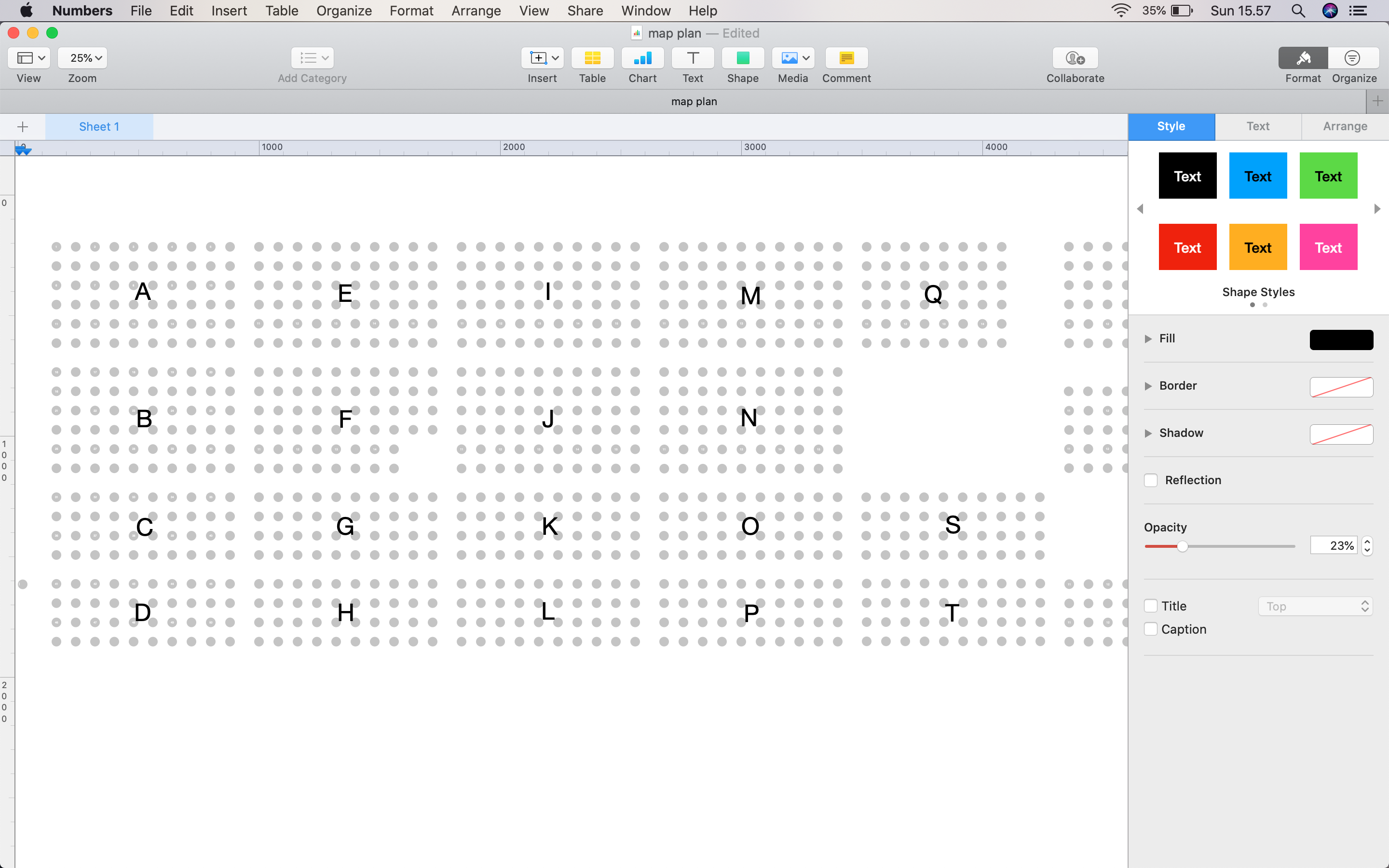Apply the orange Text shape style
Image resolution: width=1389 pixels, height=868 pixels.
pos(1257,247)
